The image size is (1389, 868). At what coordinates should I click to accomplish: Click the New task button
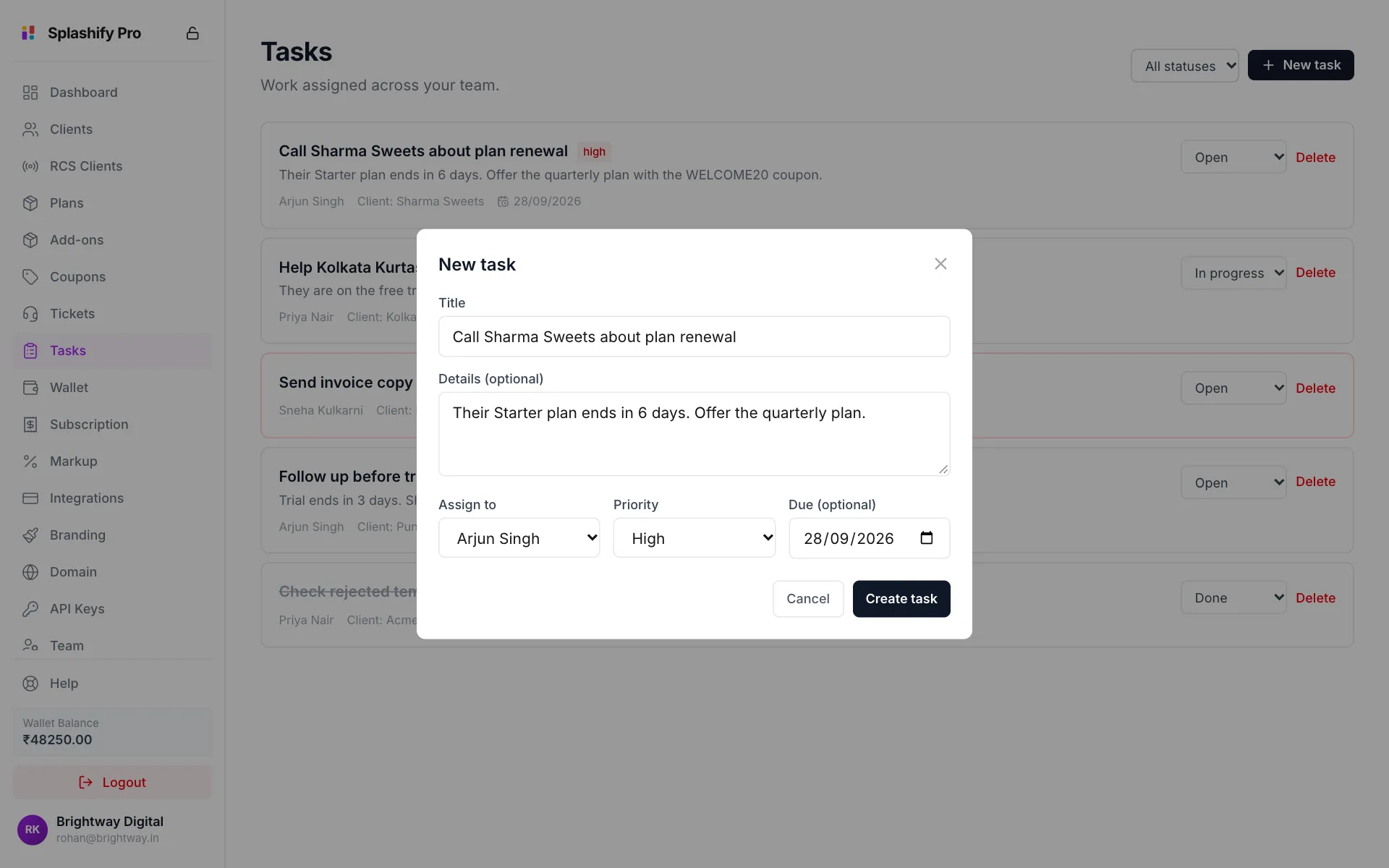1301,65
